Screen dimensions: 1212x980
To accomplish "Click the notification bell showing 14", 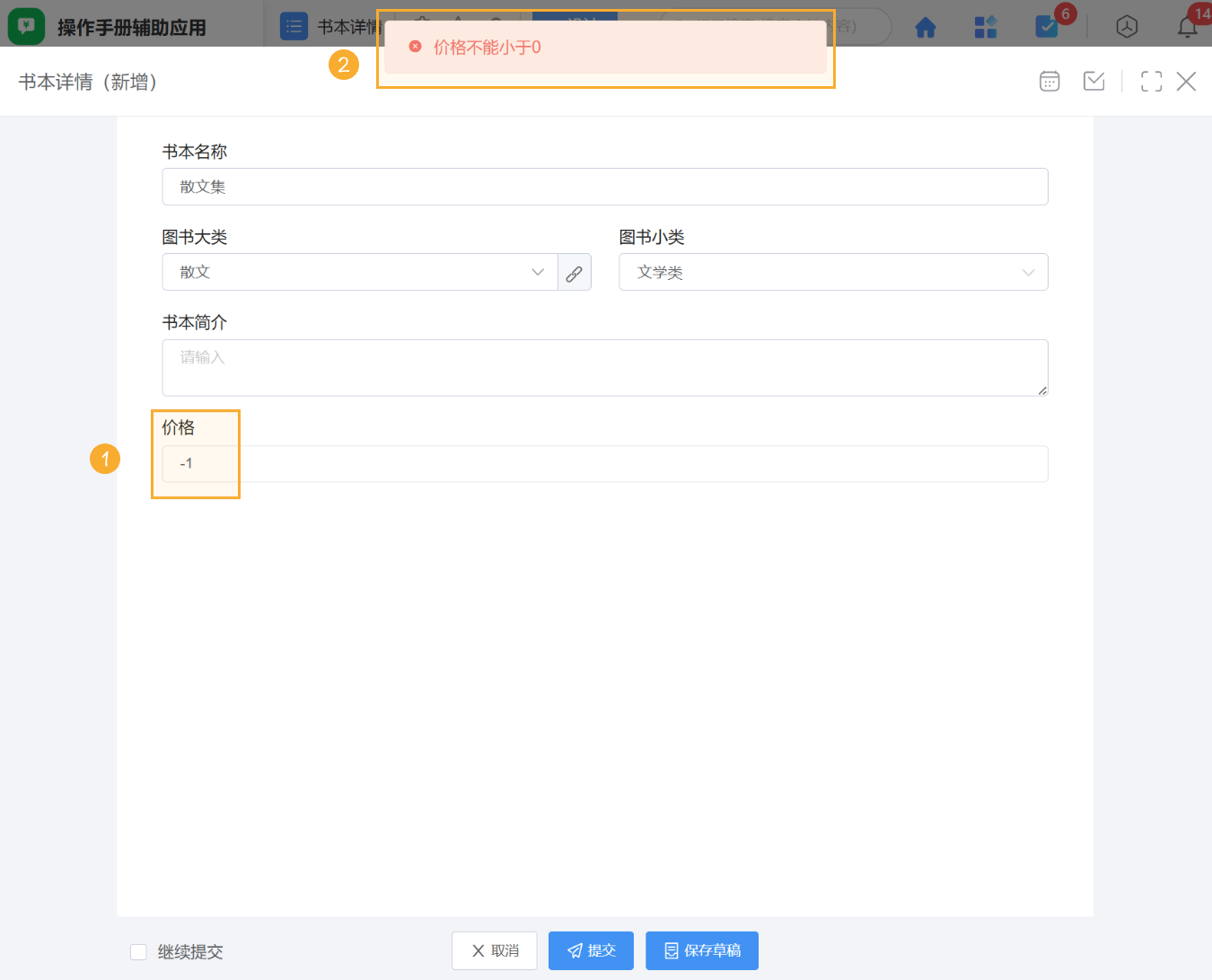I will click(x=1187, y=27).
